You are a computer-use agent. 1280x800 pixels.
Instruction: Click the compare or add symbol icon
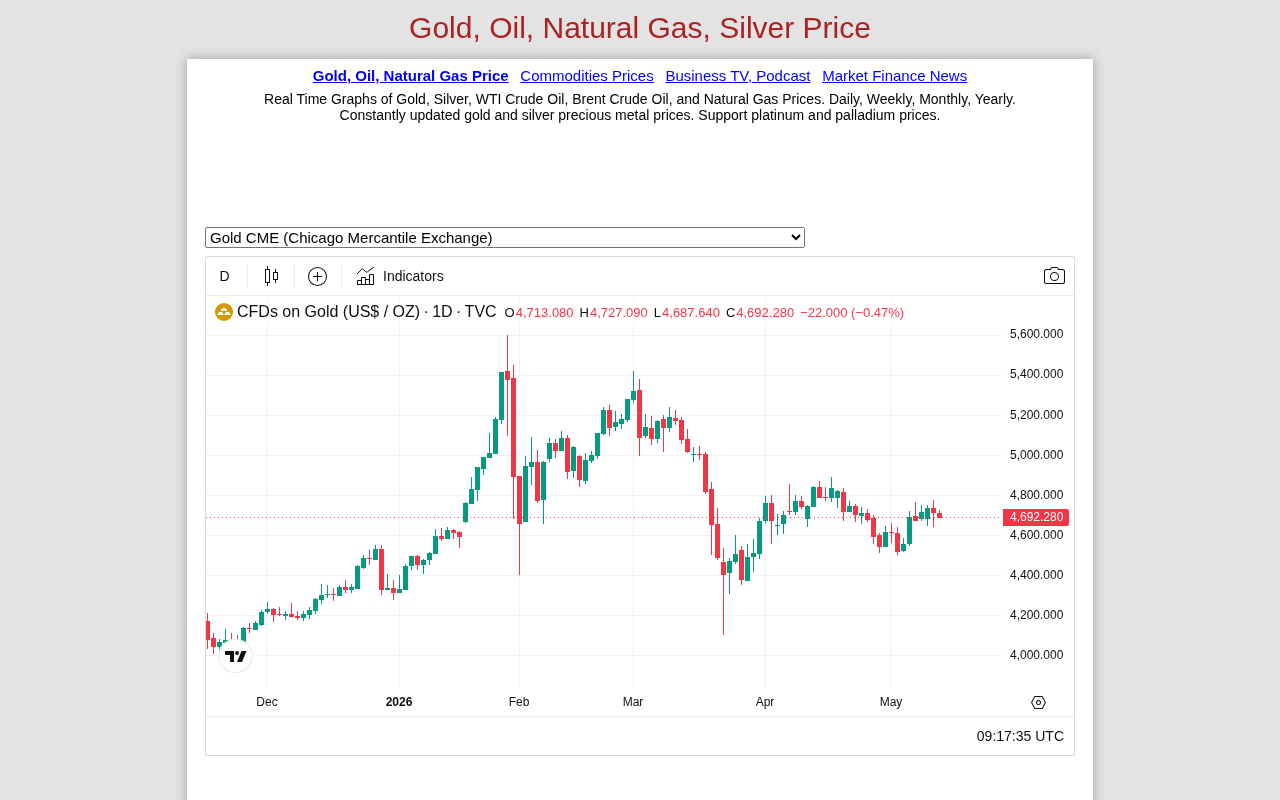tap(317, 276)
